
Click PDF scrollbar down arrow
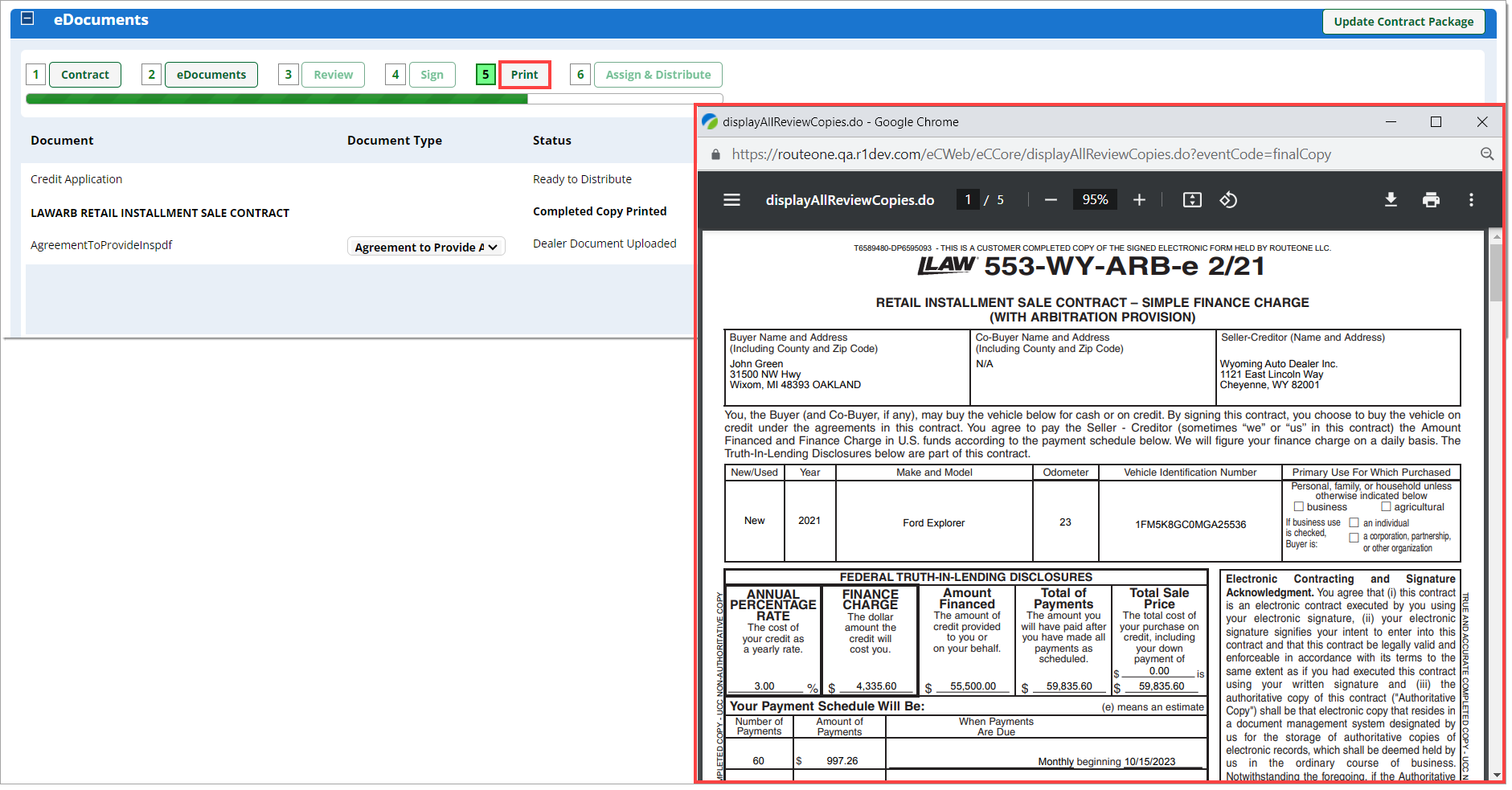tap(1496, 776)
